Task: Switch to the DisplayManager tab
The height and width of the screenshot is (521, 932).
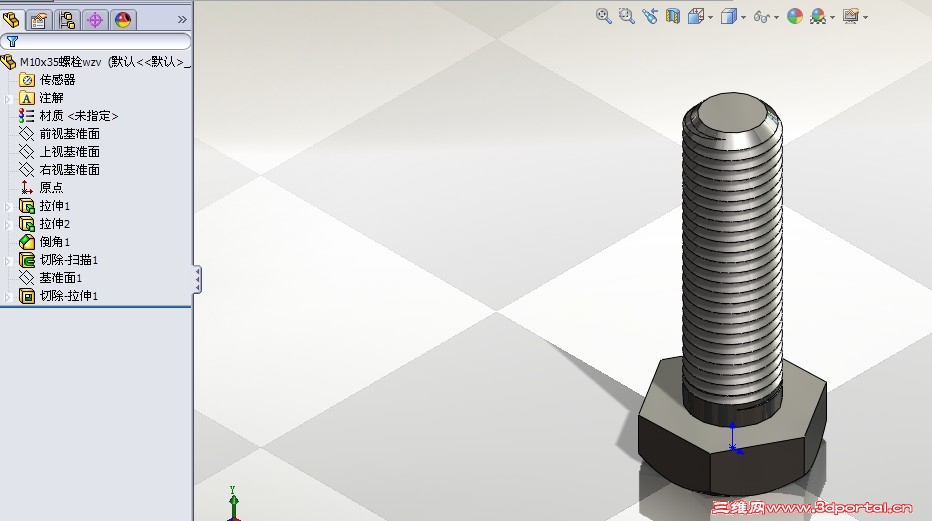Action: click(123, 20)
